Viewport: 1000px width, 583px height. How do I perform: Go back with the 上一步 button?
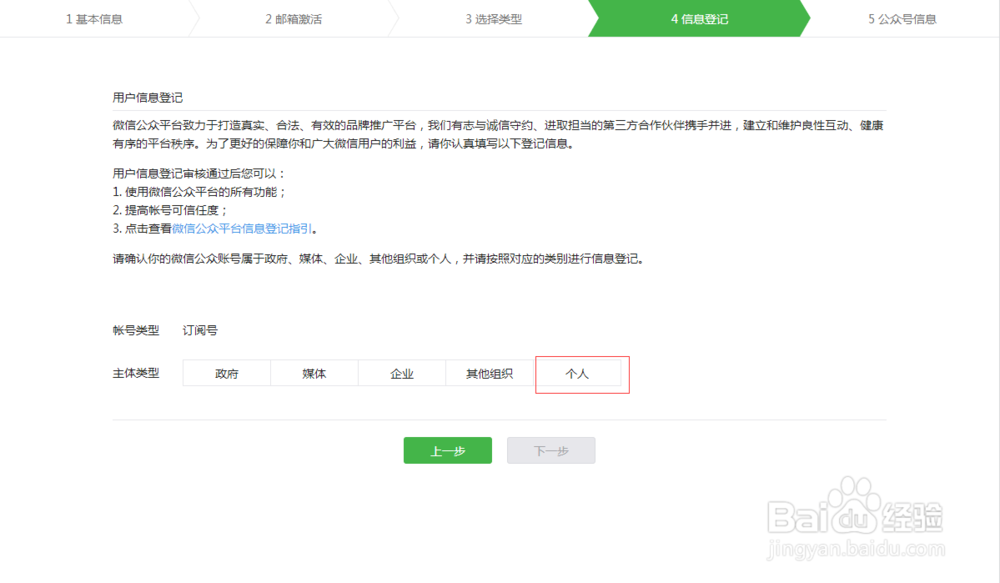pos(448,451)
